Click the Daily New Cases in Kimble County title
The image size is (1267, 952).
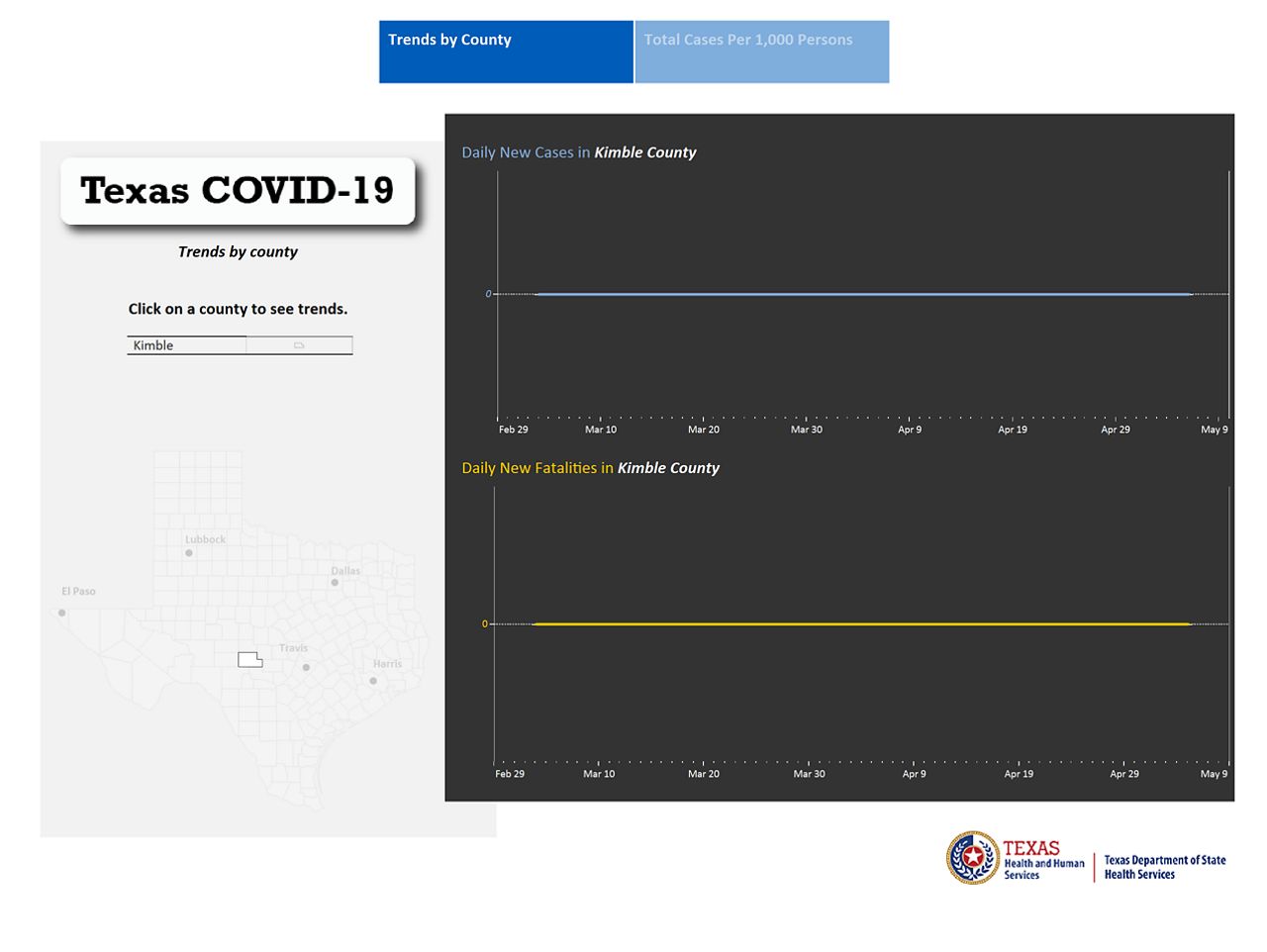pyautogui.click(x=579, y=152)
